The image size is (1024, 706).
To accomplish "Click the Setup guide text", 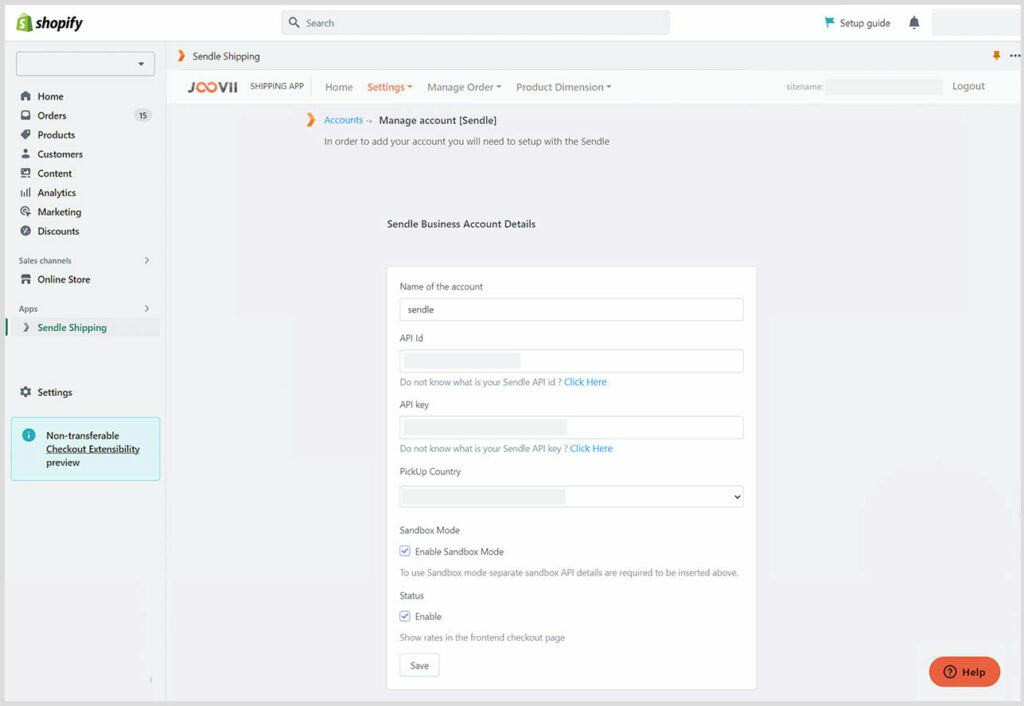I will 865,23.
